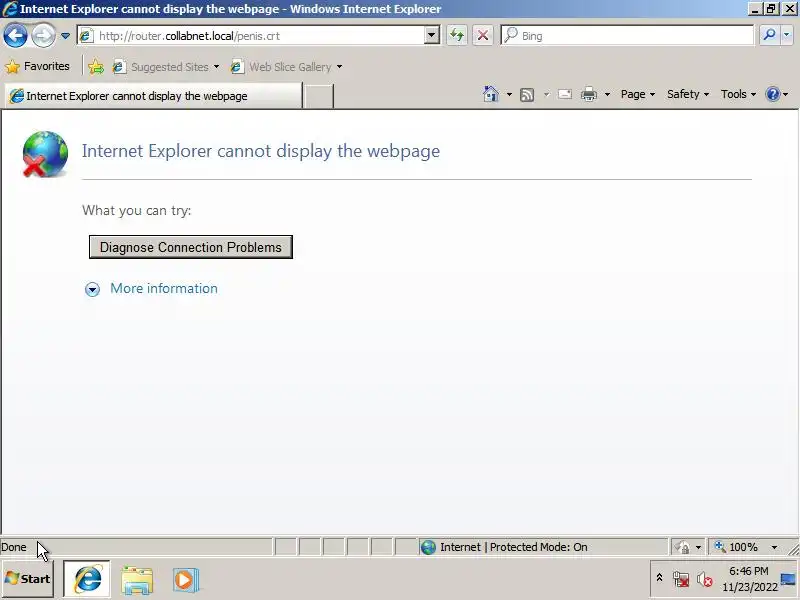Click the page icon in address bar
Image resolution: width=800 pixels, height=600 pixels.
(x=86, y=36)
